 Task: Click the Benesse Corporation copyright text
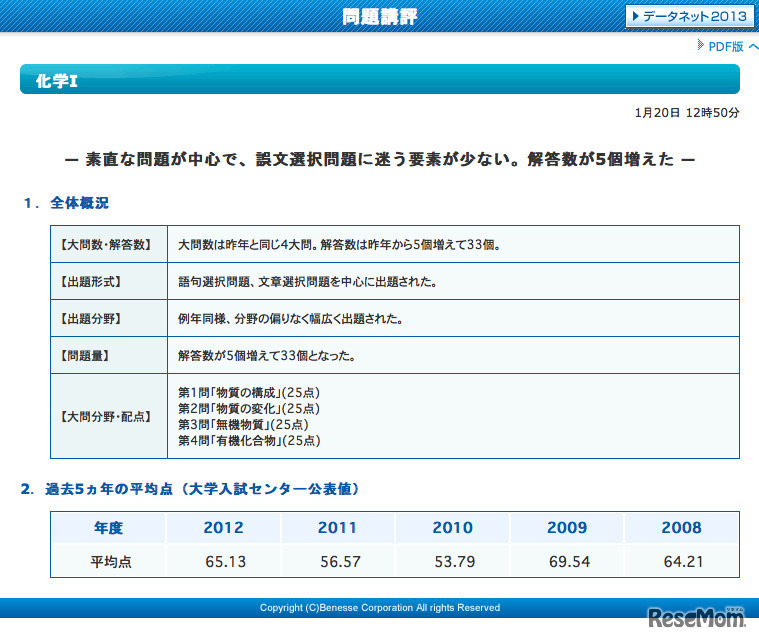click(x=379, y=607)
